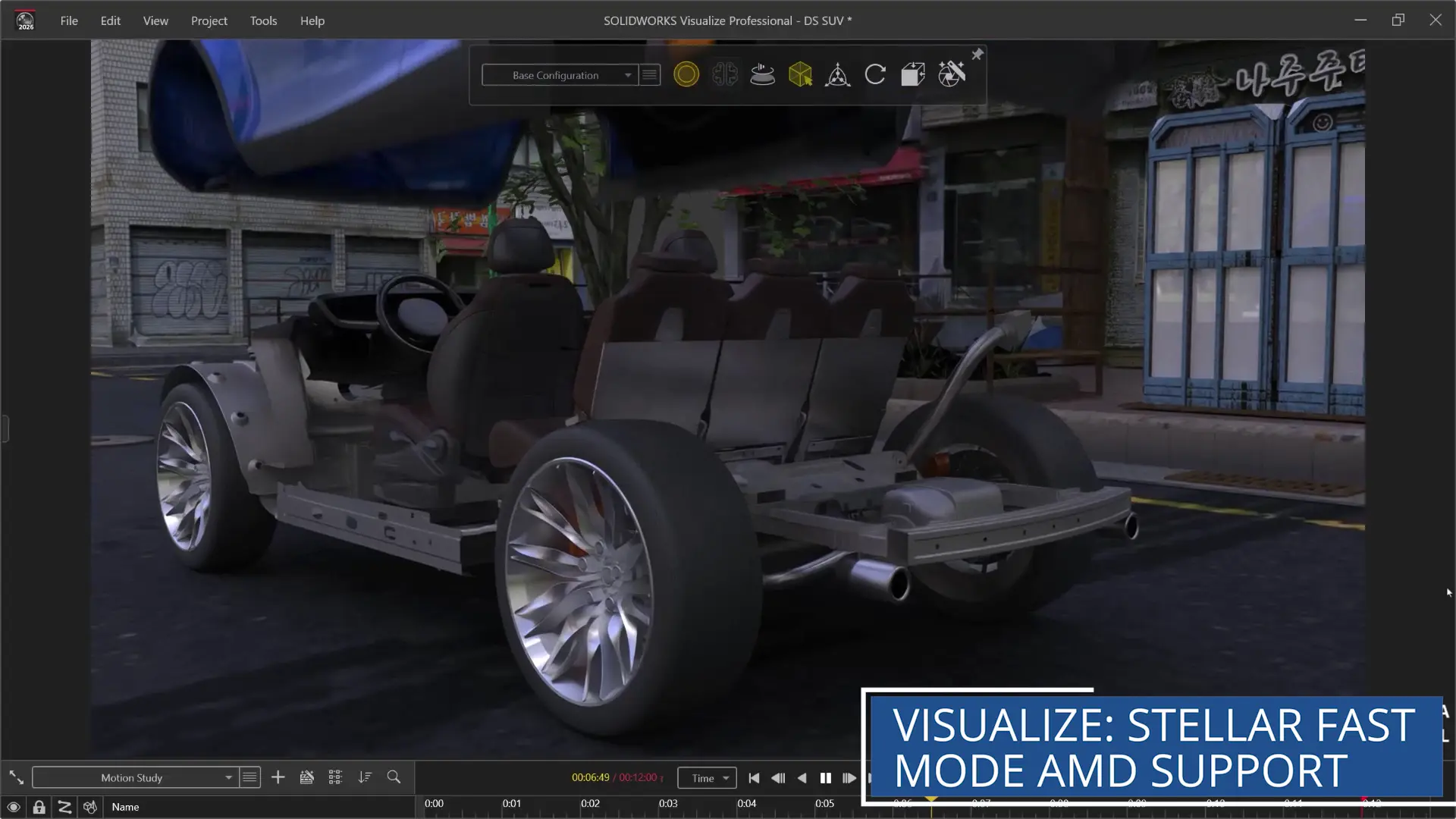1456x819 pixels.
Task: Step back one frame
Action: click(x=778, y=778)
